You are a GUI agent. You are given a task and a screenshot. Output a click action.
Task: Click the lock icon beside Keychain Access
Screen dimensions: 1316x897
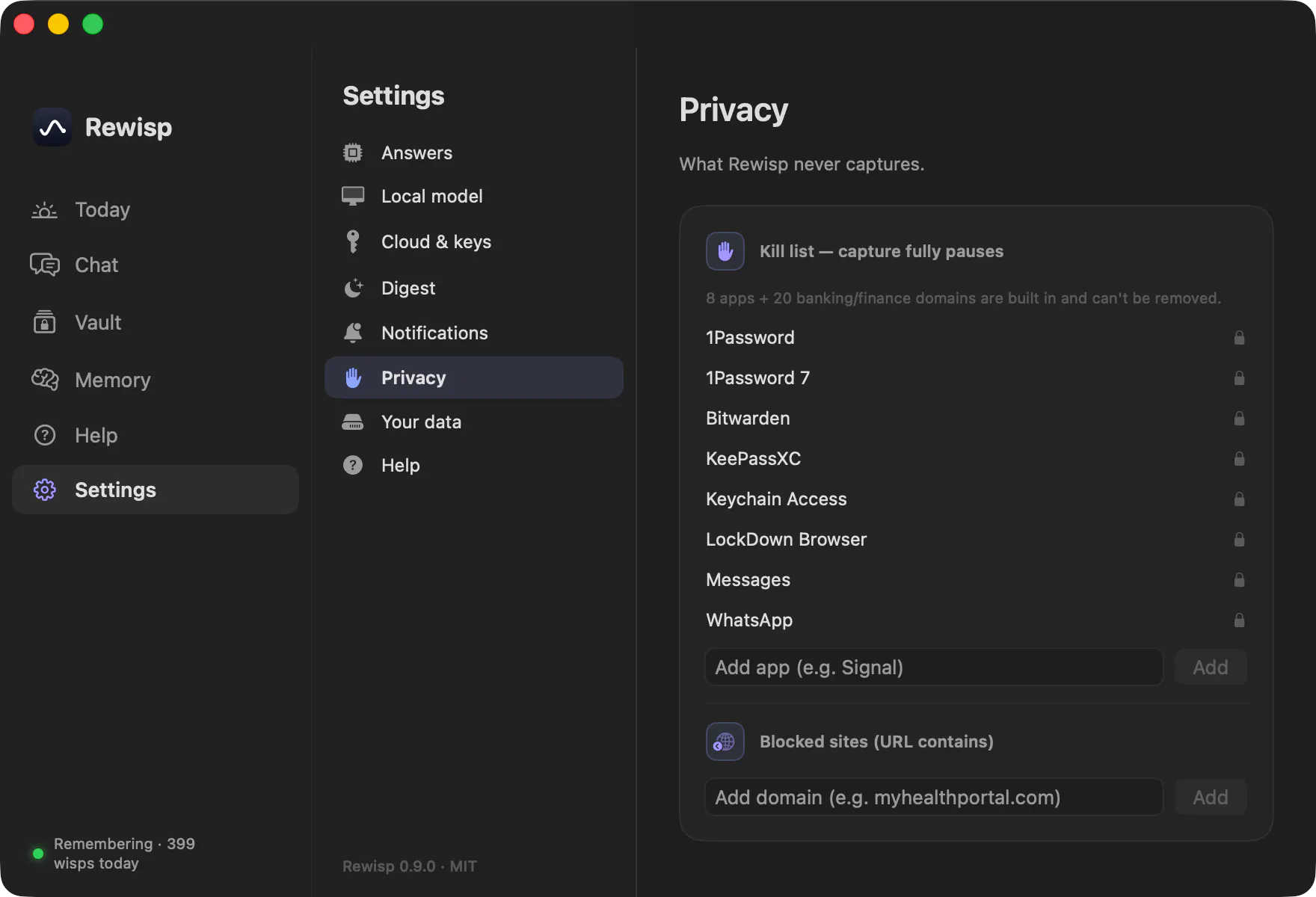pos(1239,499)
